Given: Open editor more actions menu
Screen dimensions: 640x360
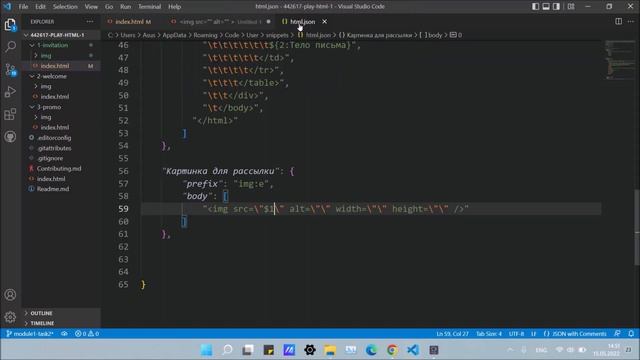Looking at the screenshot, I should pyautogui.click(x=631, y=21).
